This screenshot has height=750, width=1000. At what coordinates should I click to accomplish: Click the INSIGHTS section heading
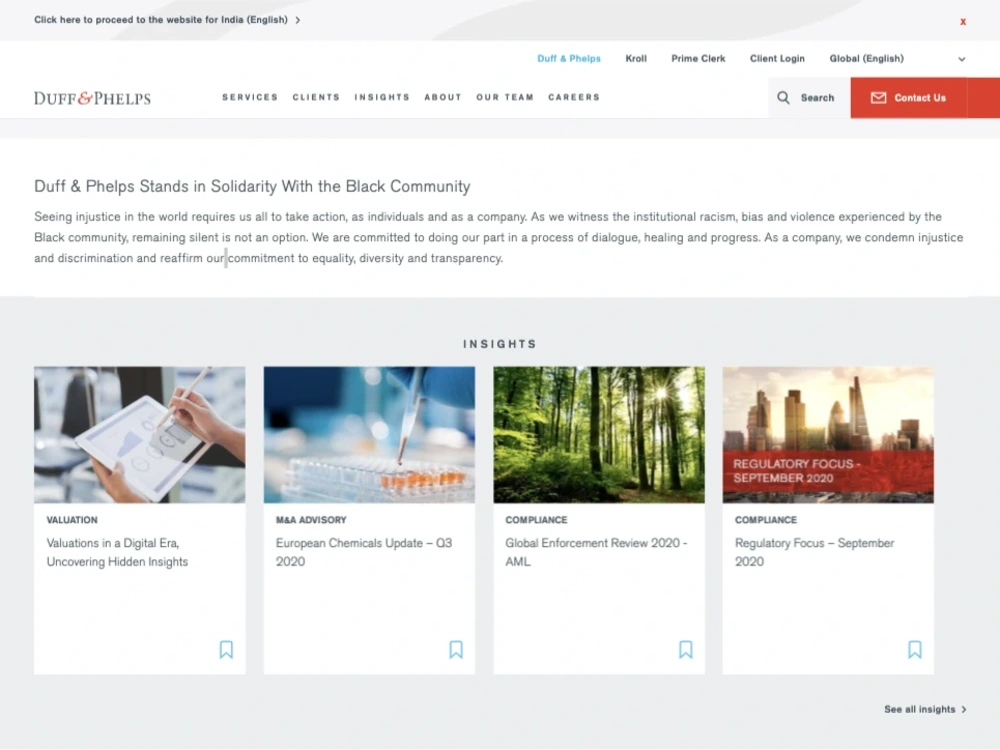point(500,344)
